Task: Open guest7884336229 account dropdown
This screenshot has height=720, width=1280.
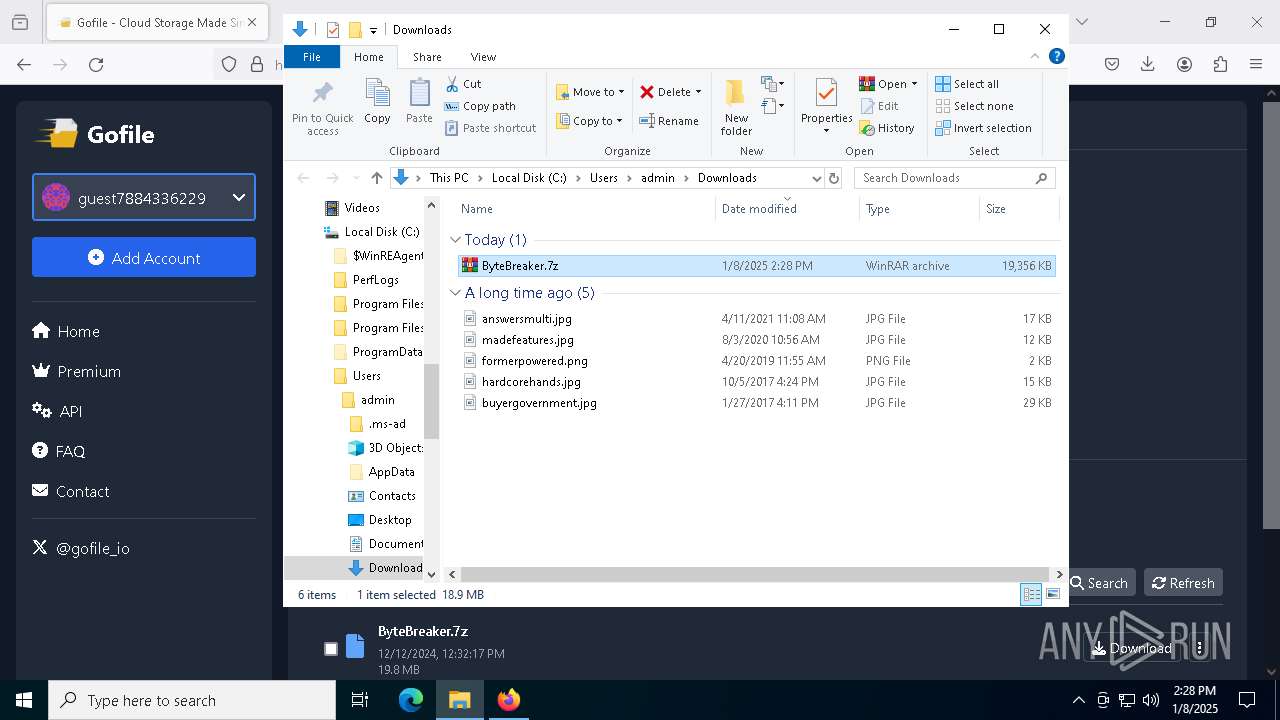Action: (x=144, y=197)
